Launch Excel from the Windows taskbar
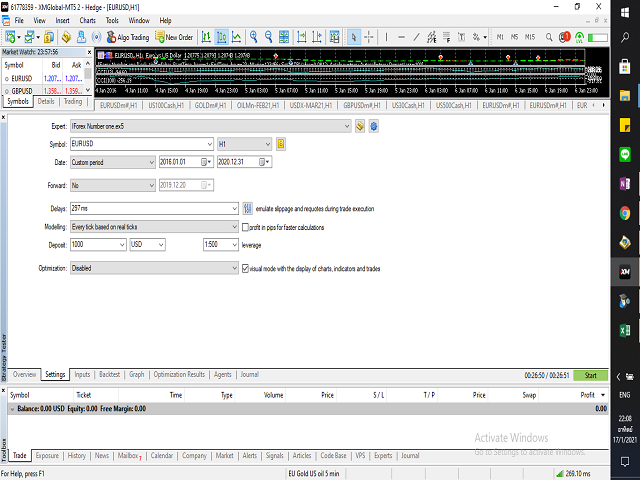The width and height of the screenshot is (640, 480). click(624, 329)
